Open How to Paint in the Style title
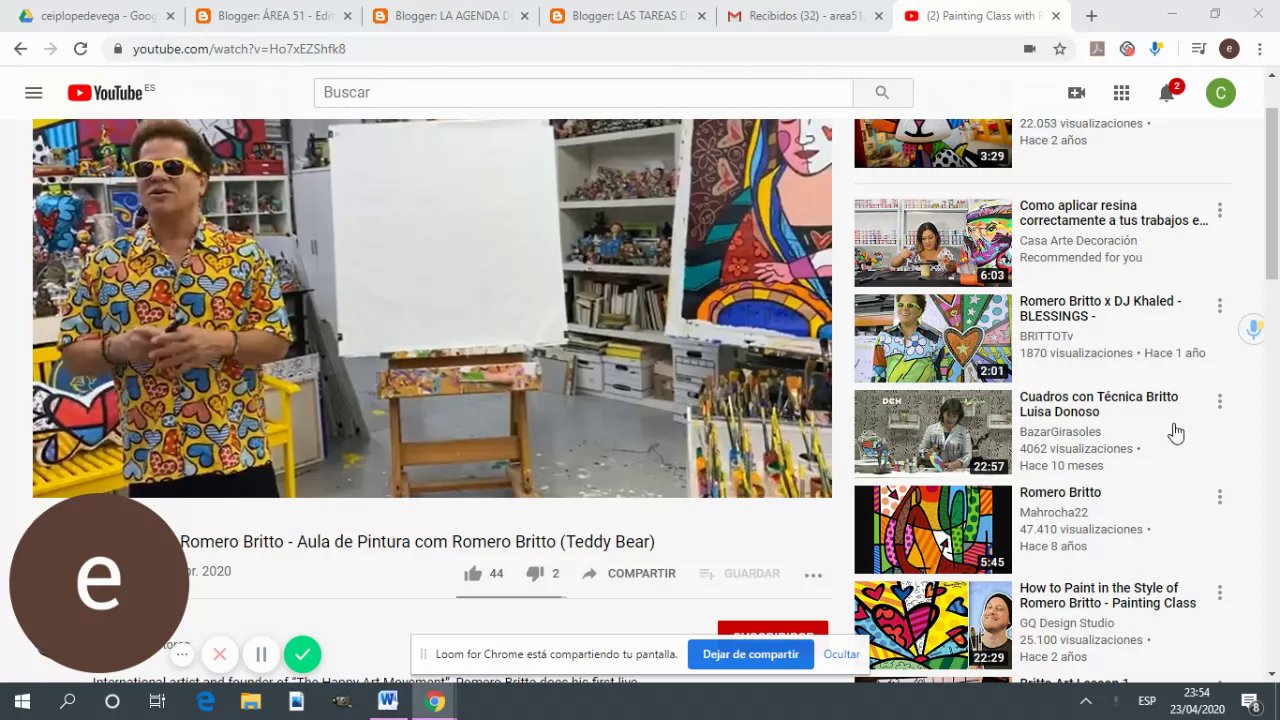 pyautogui.click(x=1107, y=595)
